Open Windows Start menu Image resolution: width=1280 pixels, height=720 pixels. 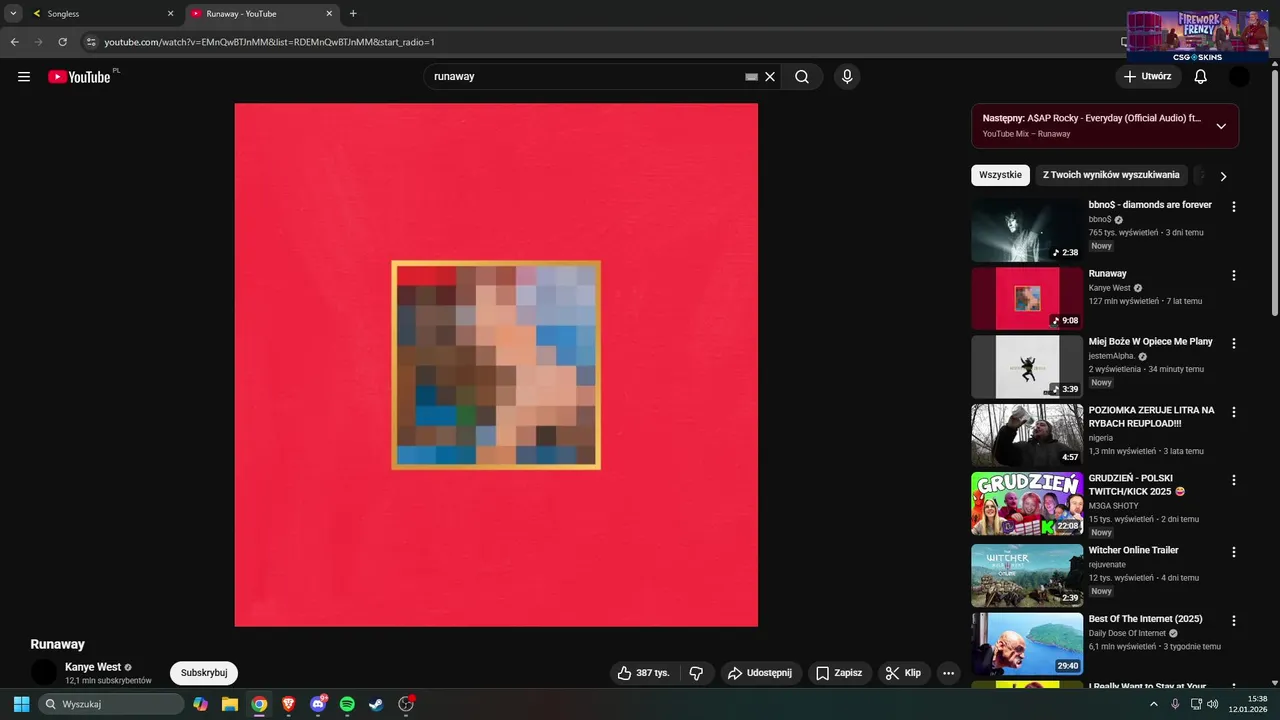21,704
